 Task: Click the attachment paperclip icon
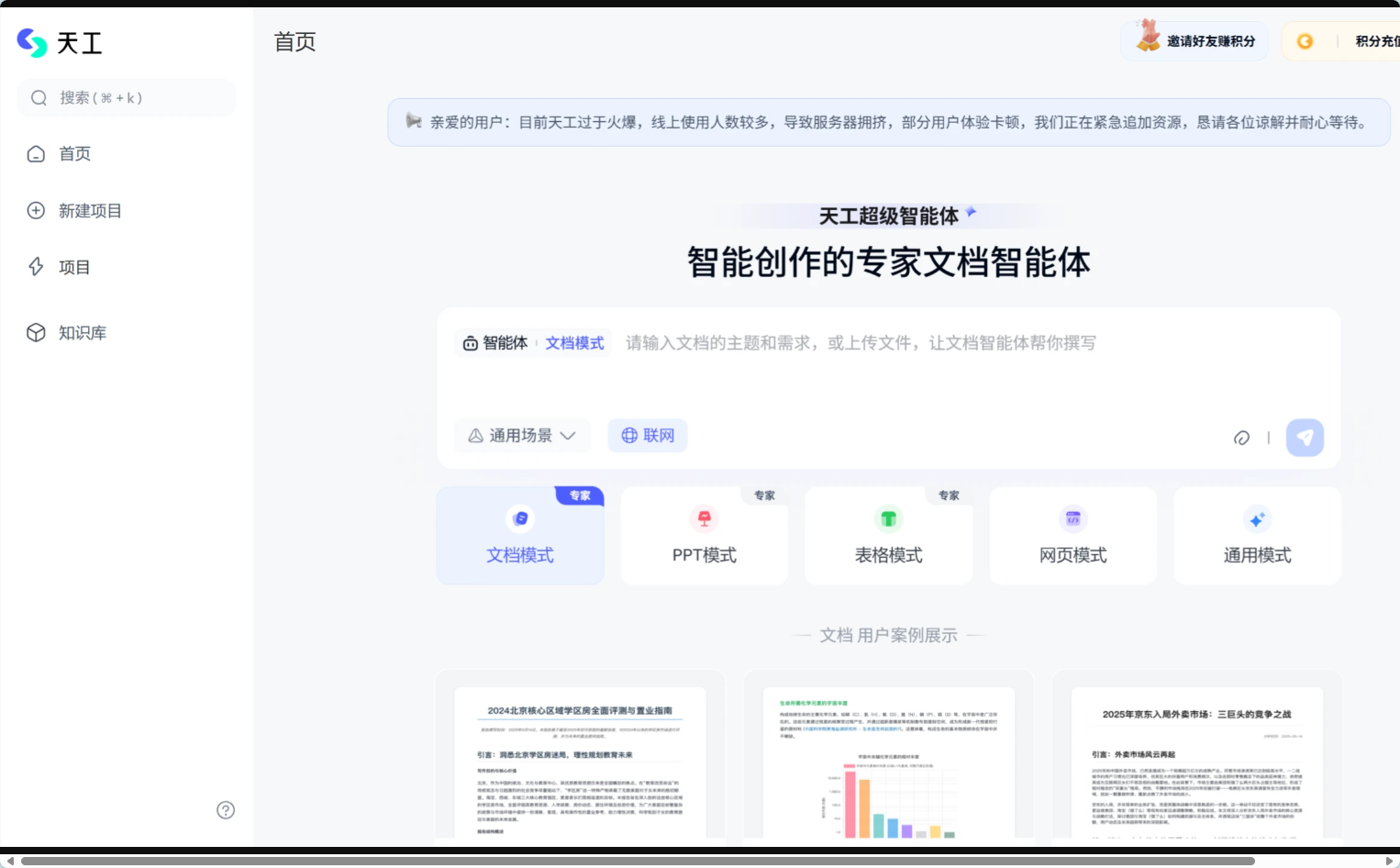coord(1241,438)
